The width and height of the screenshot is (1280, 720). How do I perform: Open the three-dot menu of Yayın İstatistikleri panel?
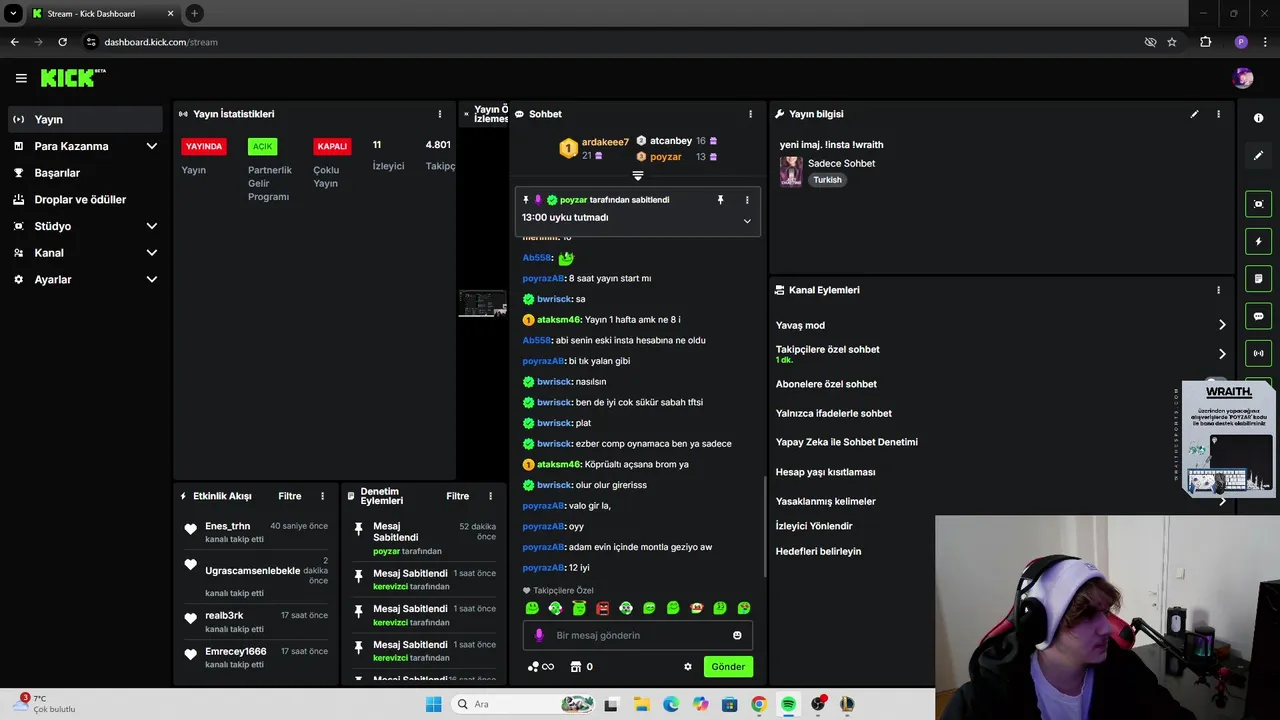click(440, 114)
